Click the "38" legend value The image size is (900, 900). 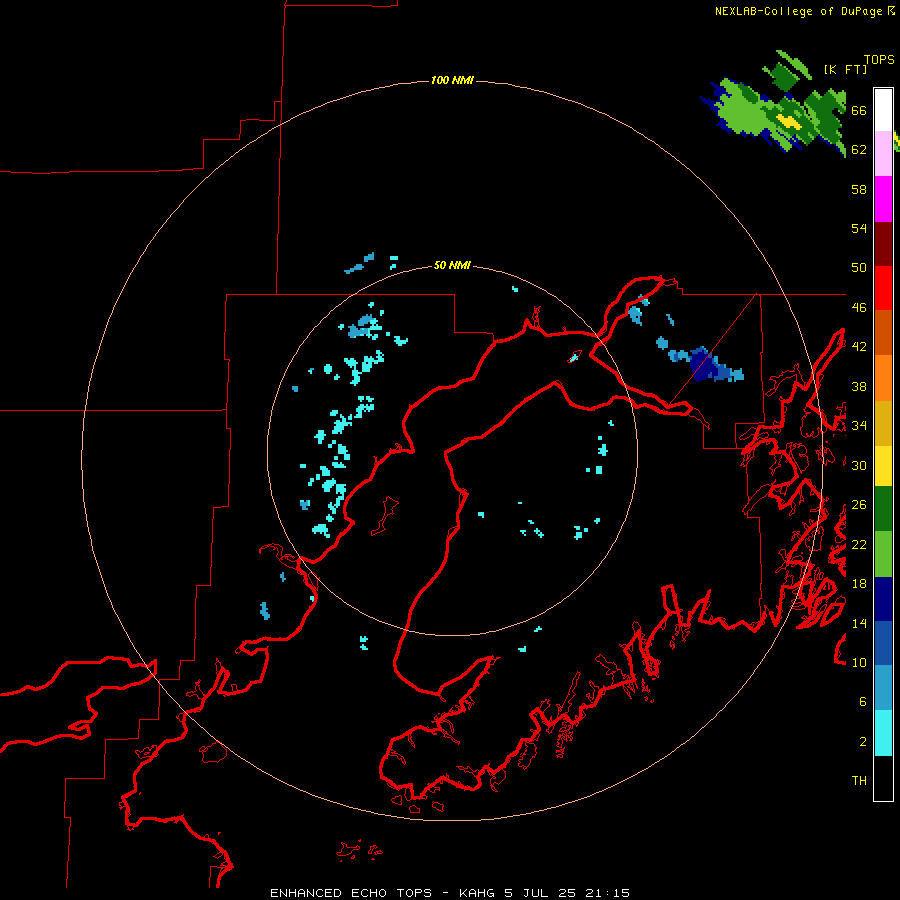tap(859, 386)
